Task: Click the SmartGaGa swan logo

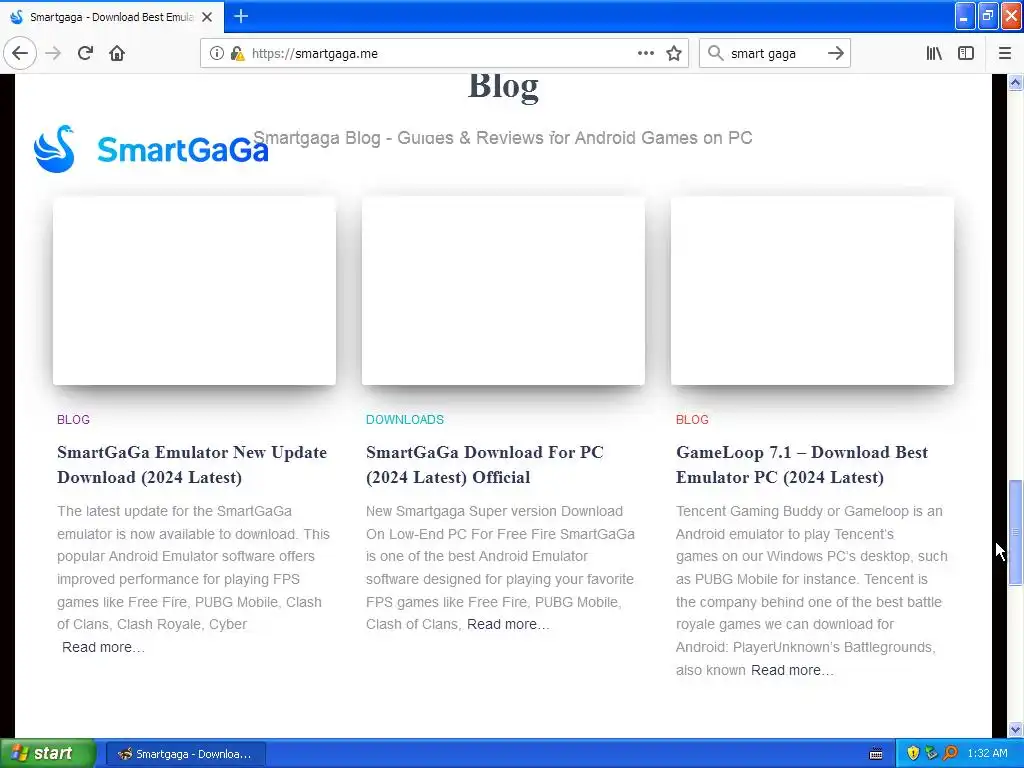Action: click(151, 149)
